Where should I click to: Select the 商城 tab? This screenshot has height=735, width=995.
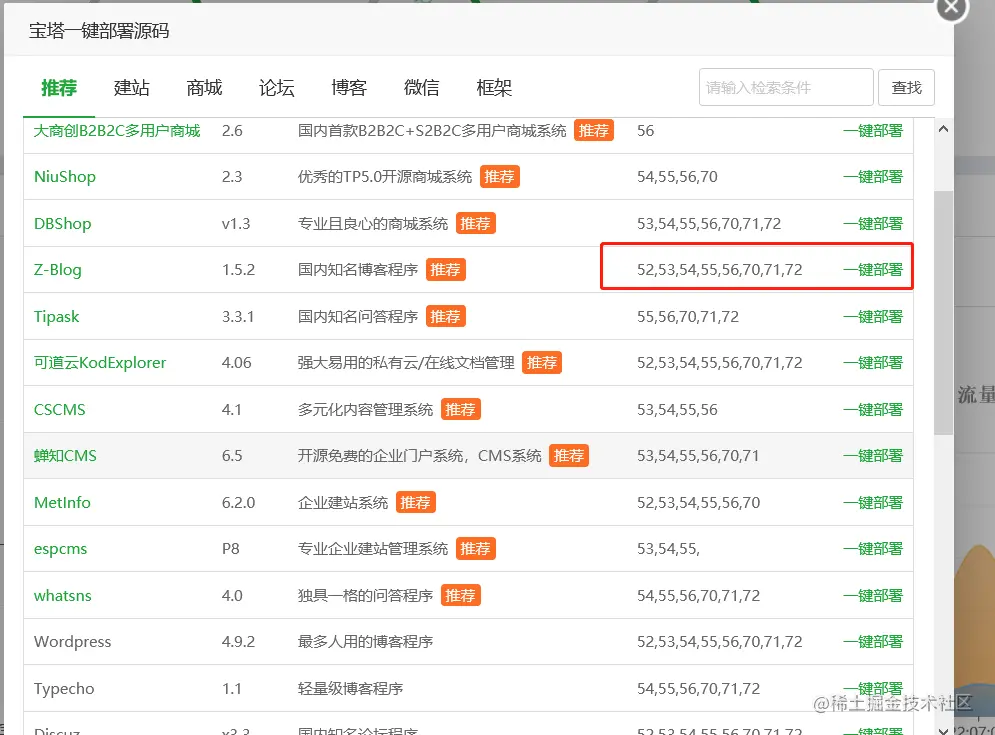point(204,88)
